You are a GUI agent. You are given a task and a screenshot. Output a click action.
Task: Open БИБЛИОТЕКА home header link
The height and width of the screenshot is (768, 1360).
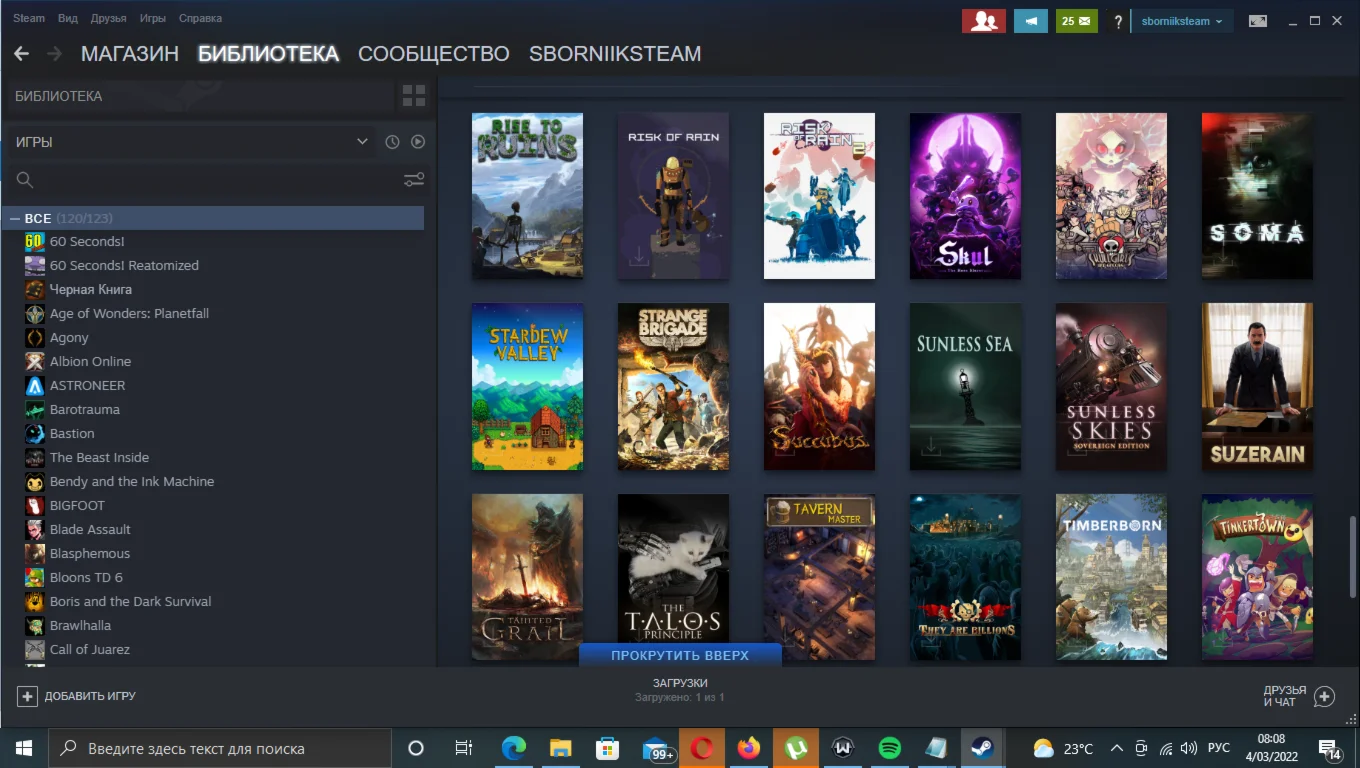59,96
